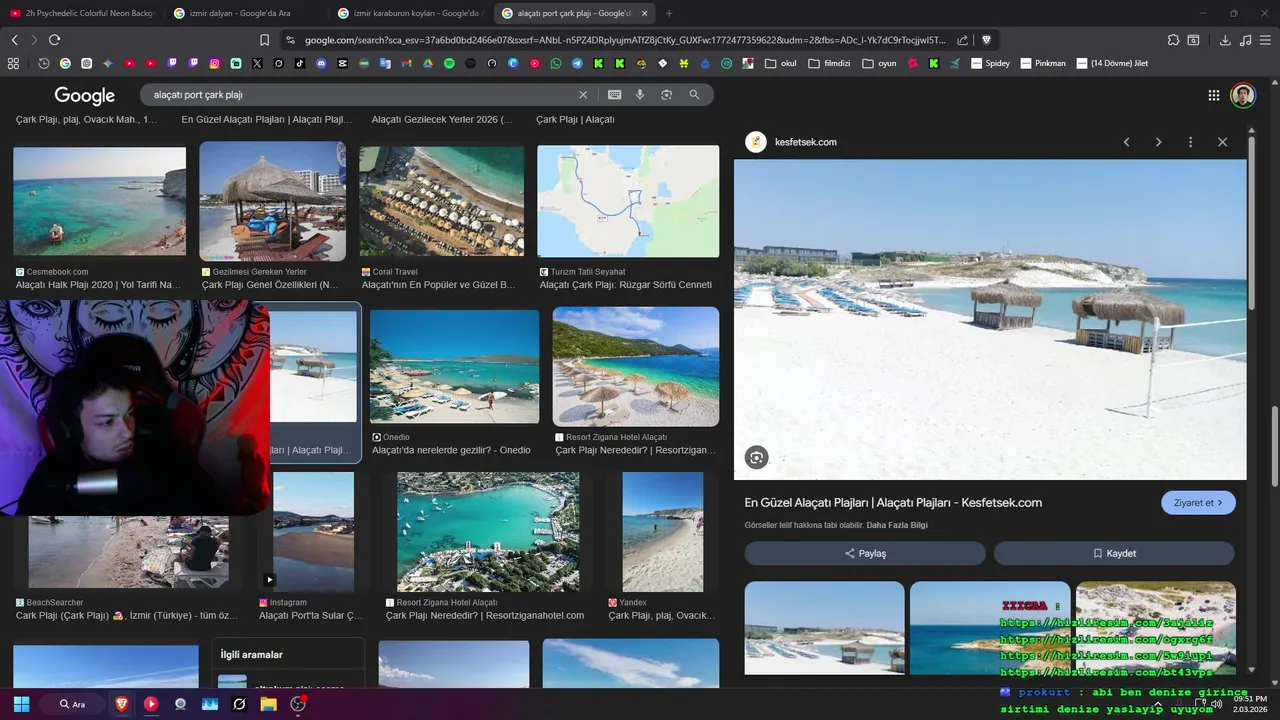Click the Kaydet save button
Screen dimensions: 1280x720
tap(1114, 553)
